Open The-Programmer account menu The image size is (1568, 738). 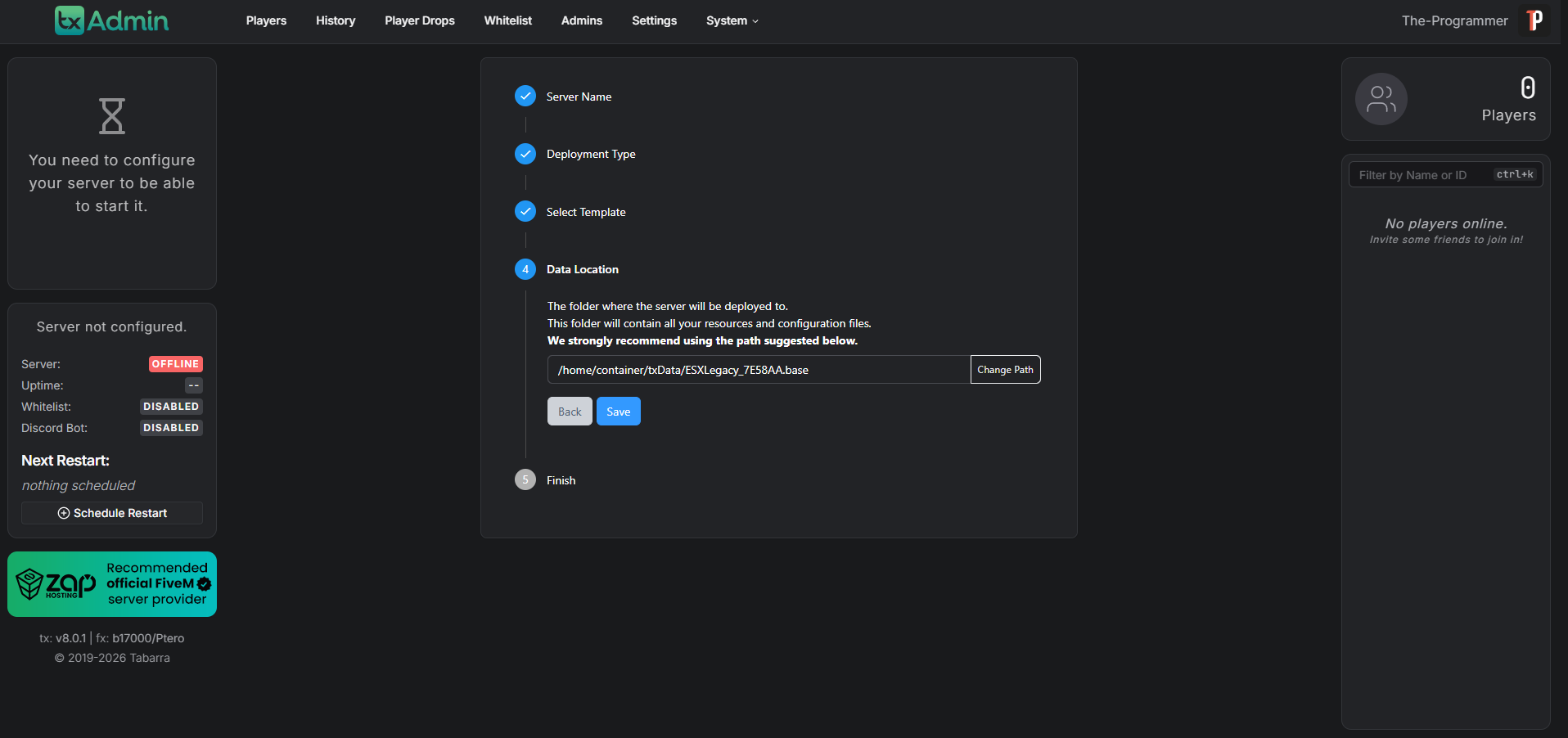(1454, 20)
